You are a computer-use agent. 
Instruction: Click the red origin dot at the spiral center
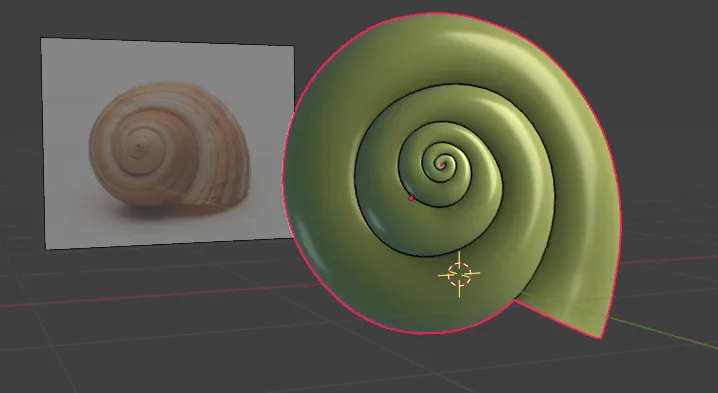[442, 165]
